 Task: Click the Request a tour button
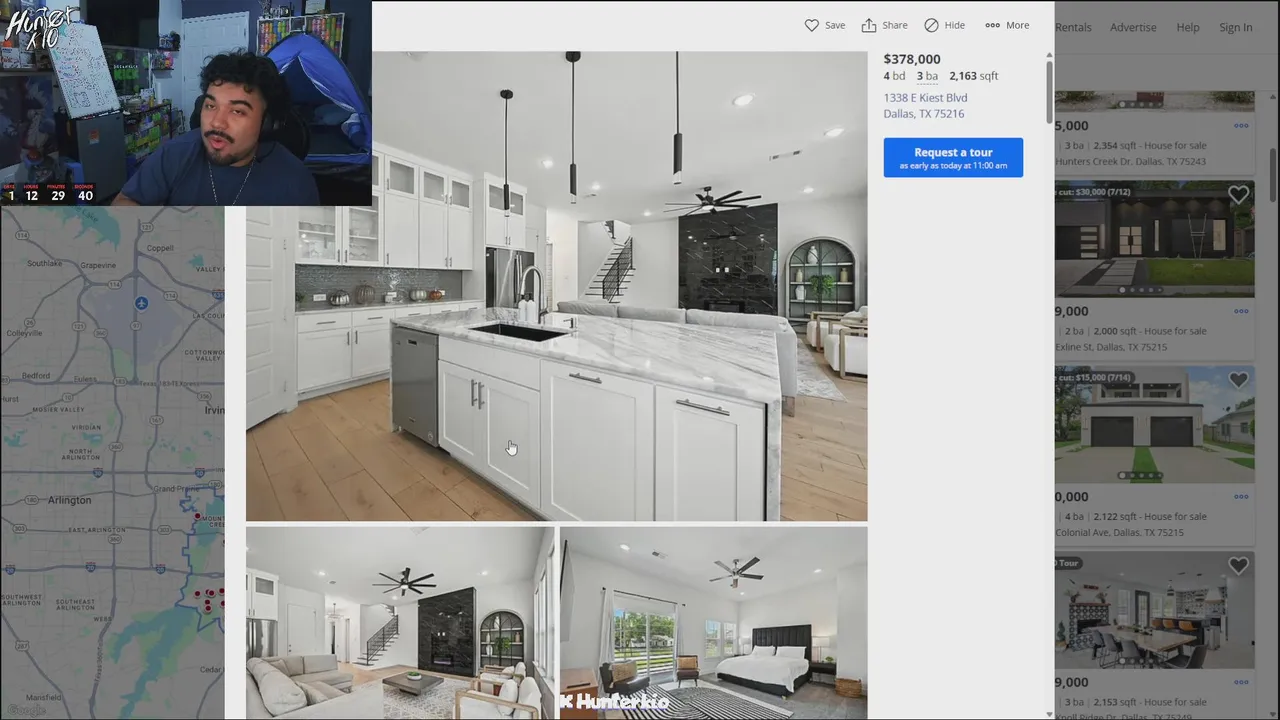[953, 158]
